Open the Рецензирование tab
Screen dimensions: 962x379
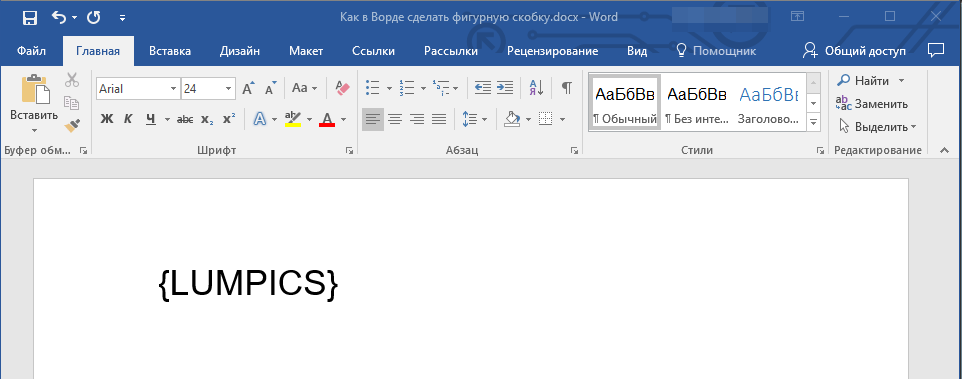(552, 51)
